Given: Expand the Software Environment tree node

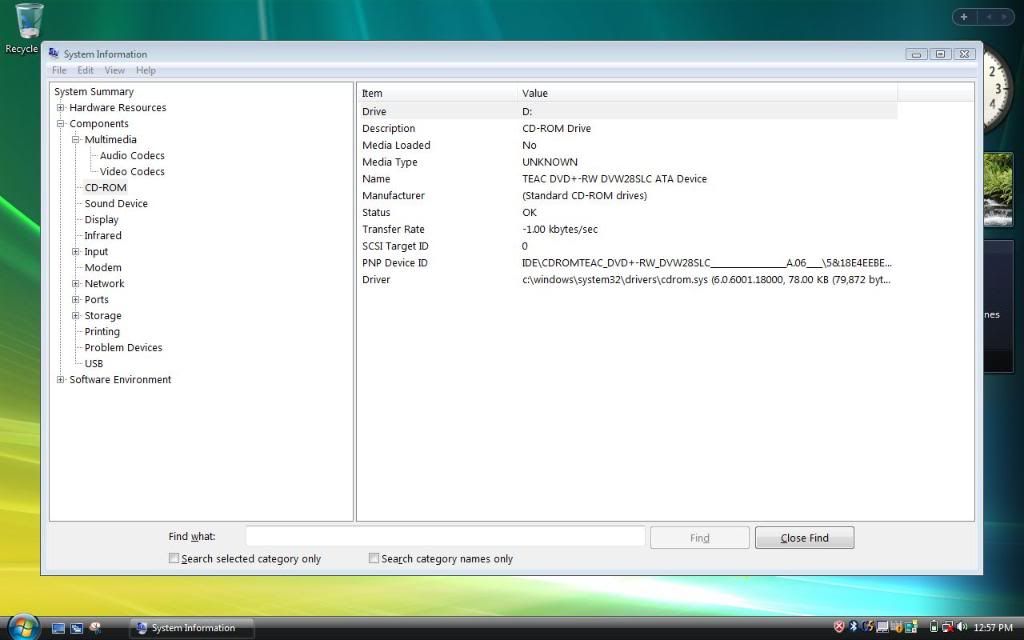Looking at the screenshot, I should coord(61,380).
